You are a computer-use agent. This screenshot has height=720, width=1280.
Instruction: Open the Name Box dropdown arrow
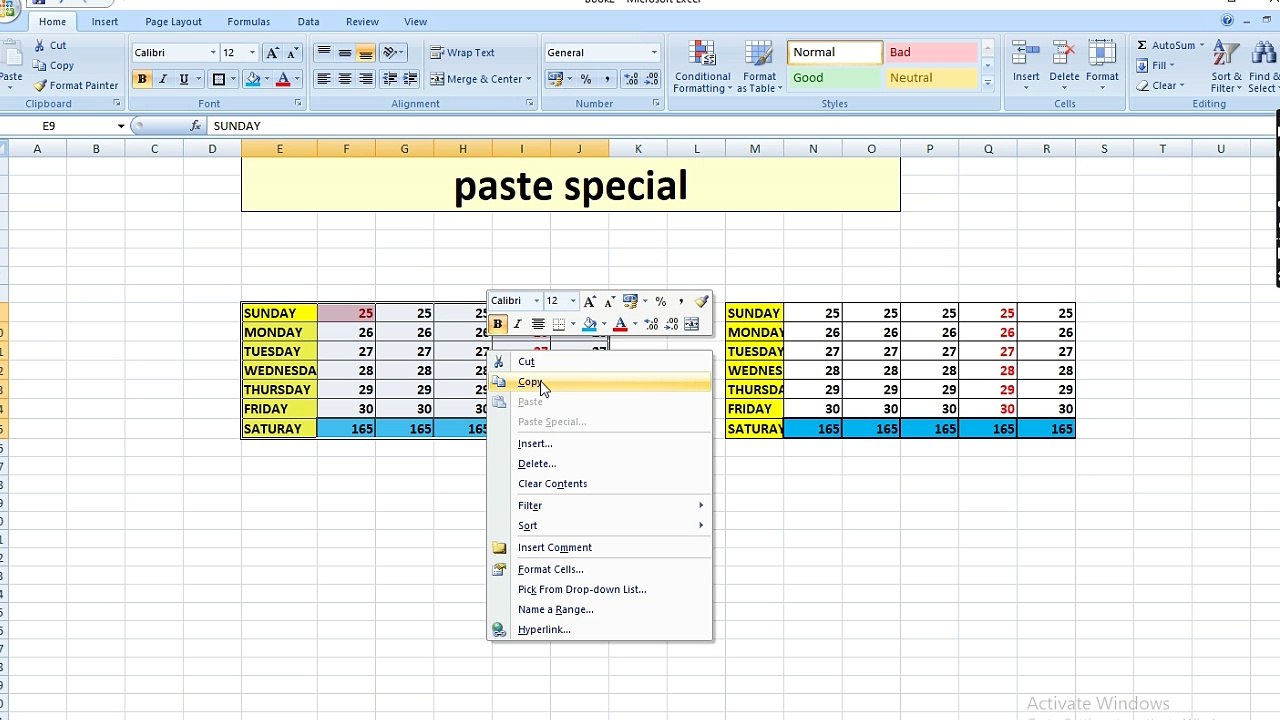tap(121, 126)
